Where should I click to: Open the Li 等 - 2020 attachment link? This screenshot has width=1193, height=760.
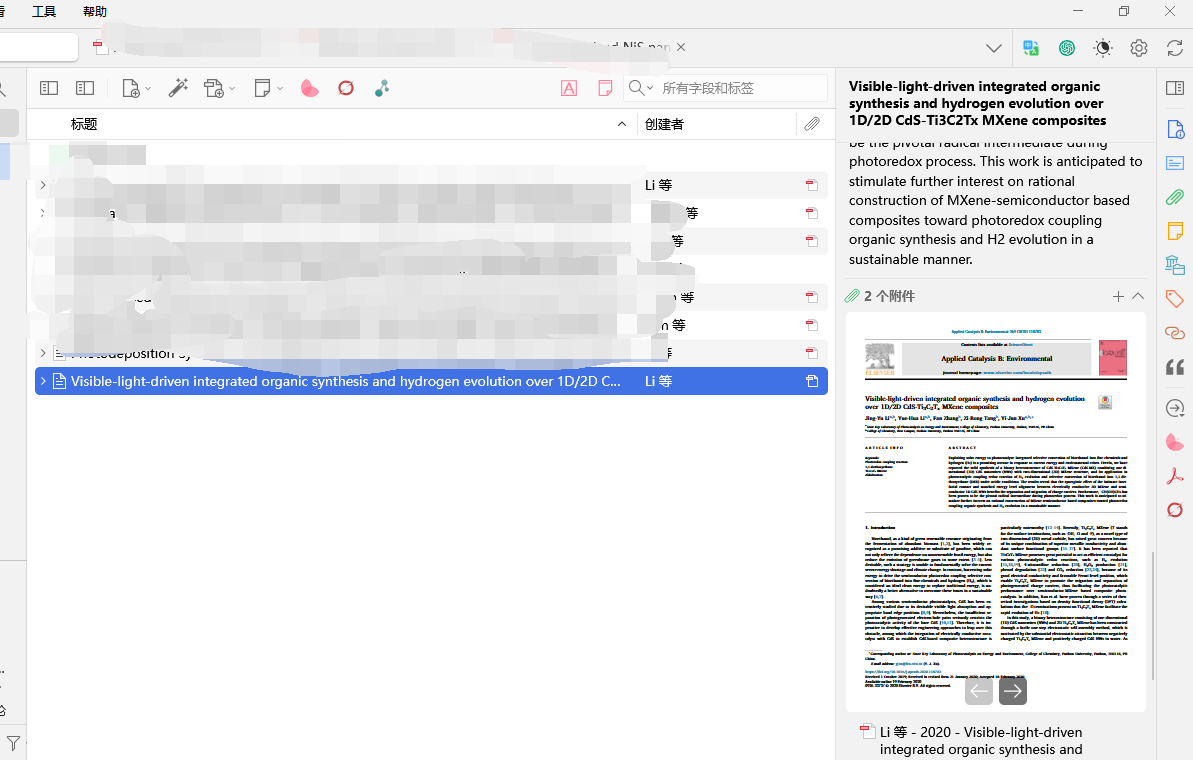coord(981,741)
